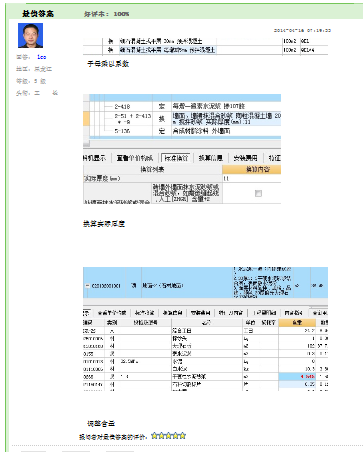Click the 换算实际厚度 caption text
Viewport: 363px width, 452px height.
104,224
